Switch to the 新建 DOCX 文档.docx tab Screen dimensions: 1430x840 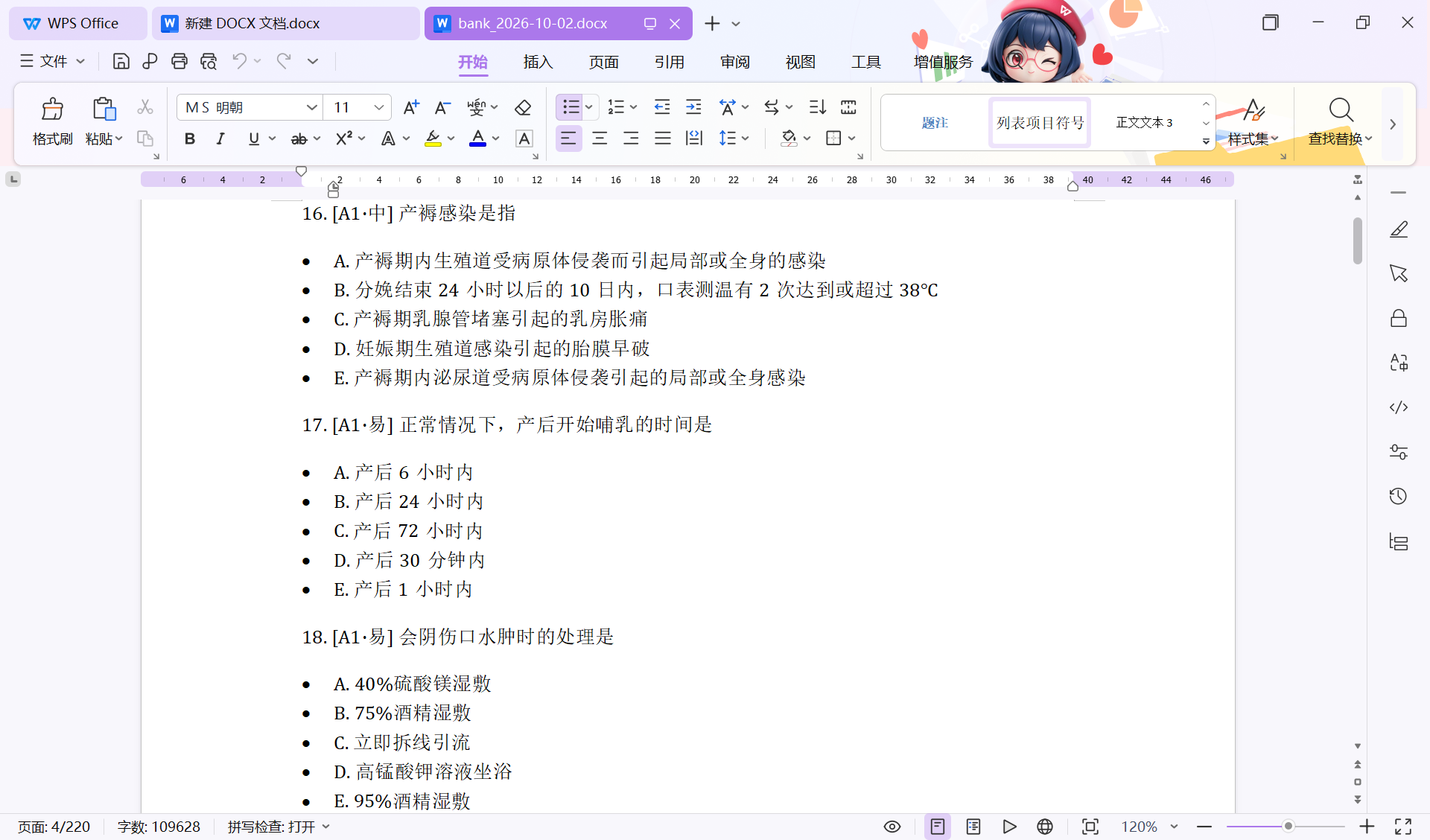pos(286,23)
